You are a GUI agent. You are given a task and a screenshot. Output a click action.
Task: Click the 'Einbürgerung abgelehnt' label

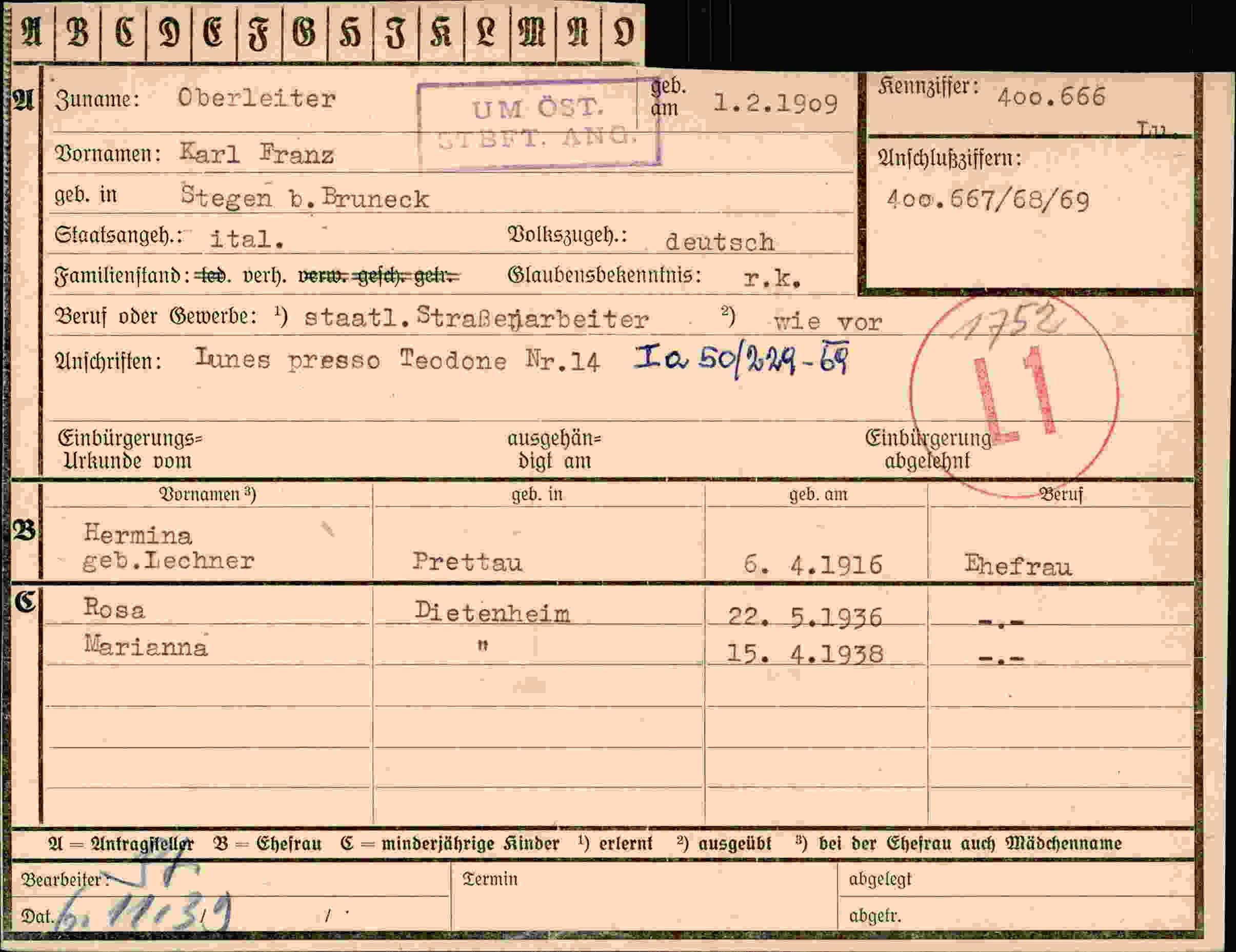coord(928,450)
